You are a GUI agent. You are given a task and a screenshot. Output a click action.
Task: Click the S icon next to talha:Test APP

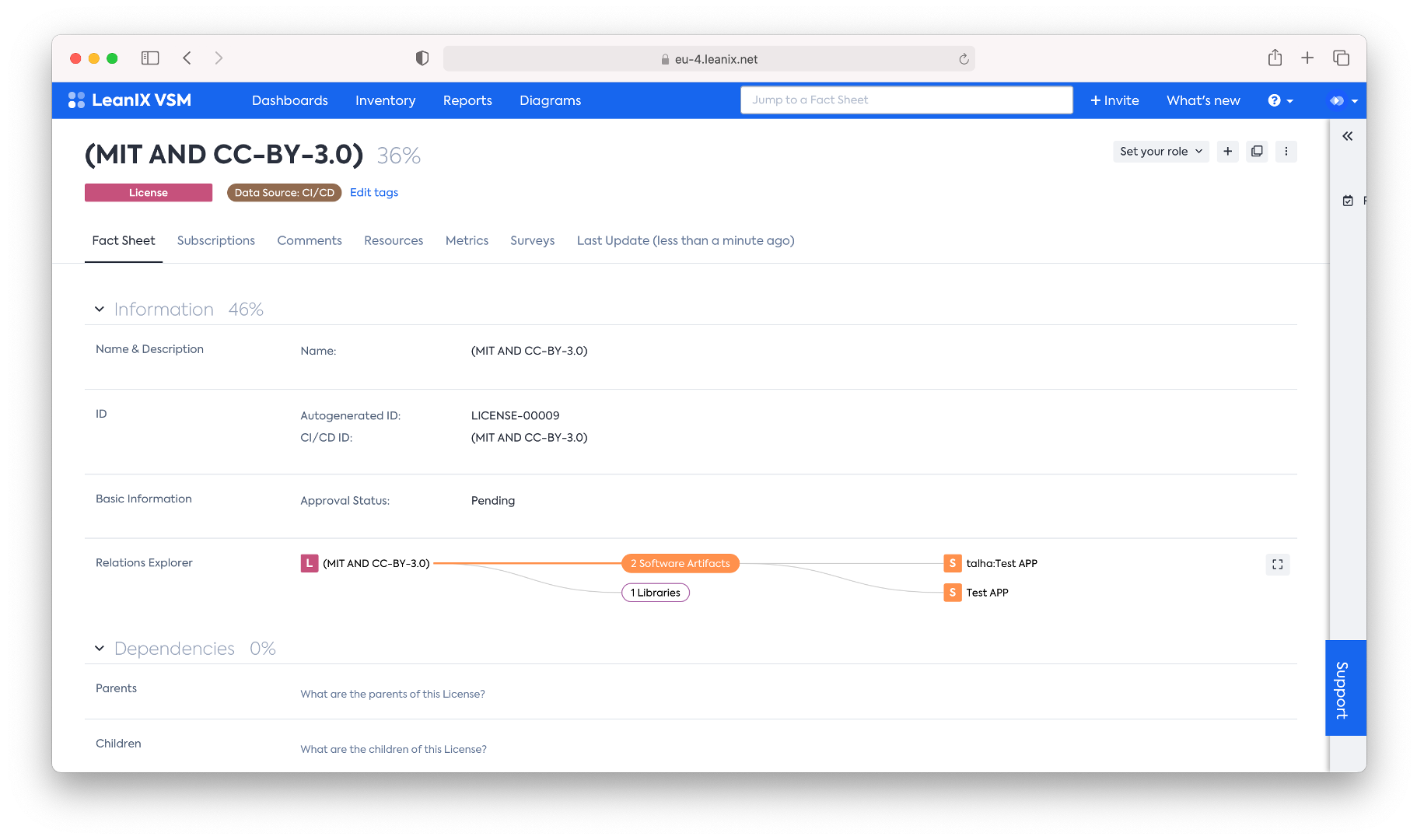(x=953, y=563)
